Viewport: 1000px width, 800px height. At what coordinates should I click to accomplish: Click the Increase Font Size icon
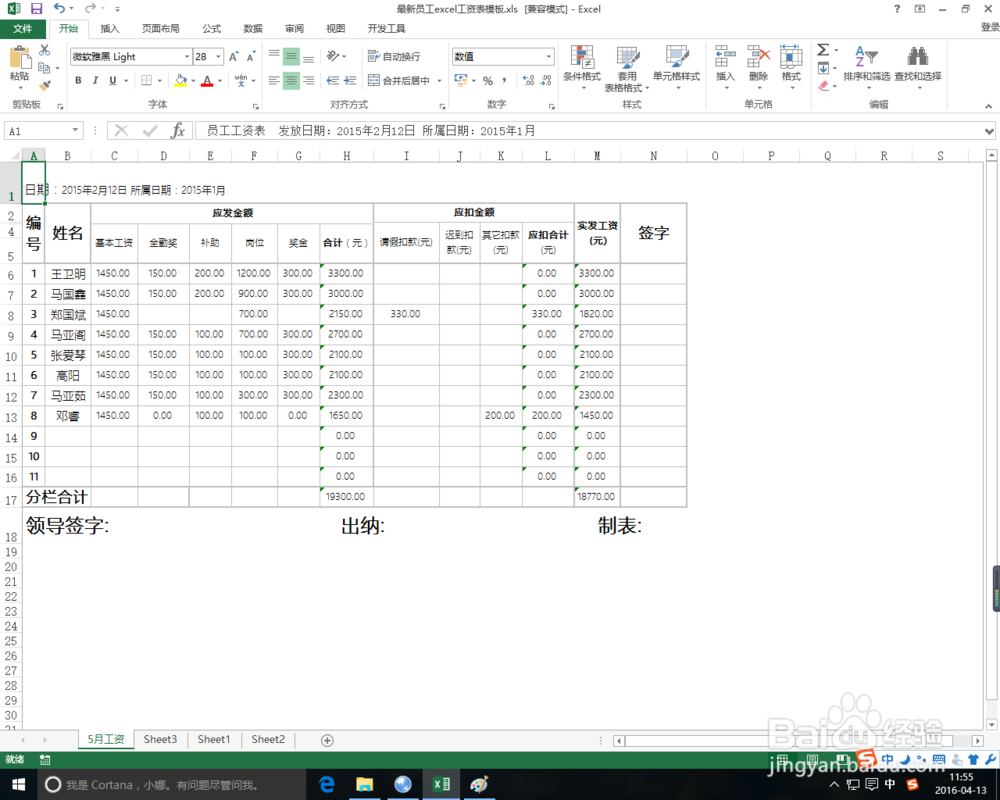tap(234, 57)
